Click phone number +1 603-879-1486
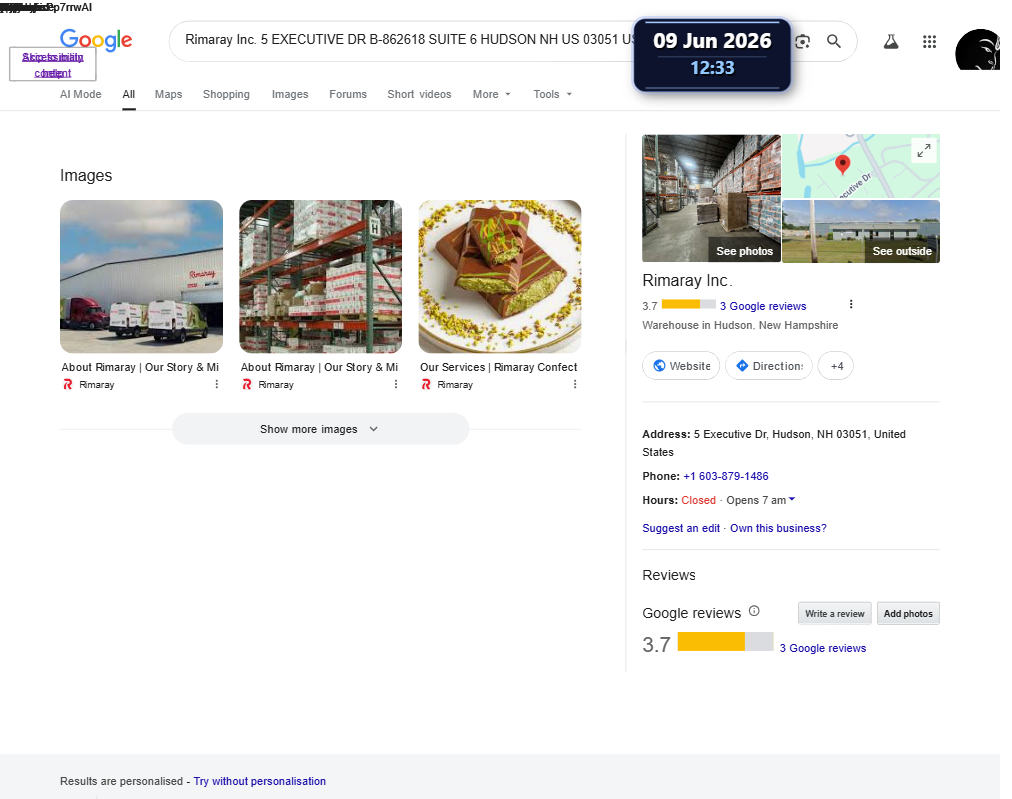Viewport: 1012px width, 799px height. (725, 476)
